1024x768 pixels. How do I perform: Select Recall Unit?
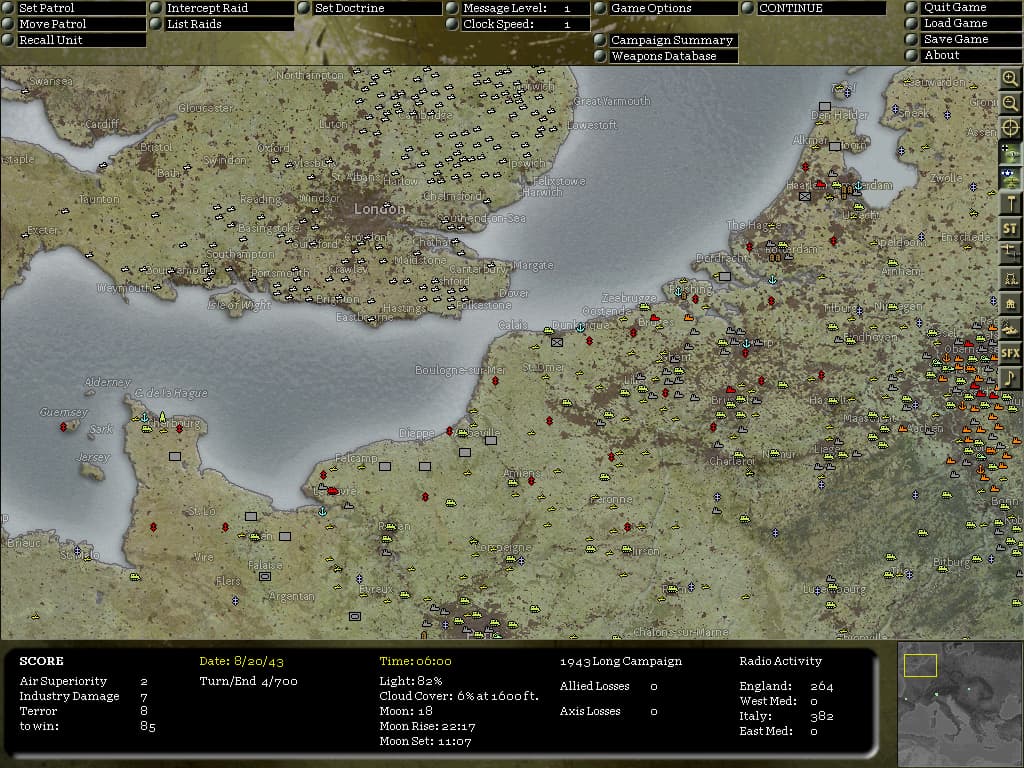82,40
